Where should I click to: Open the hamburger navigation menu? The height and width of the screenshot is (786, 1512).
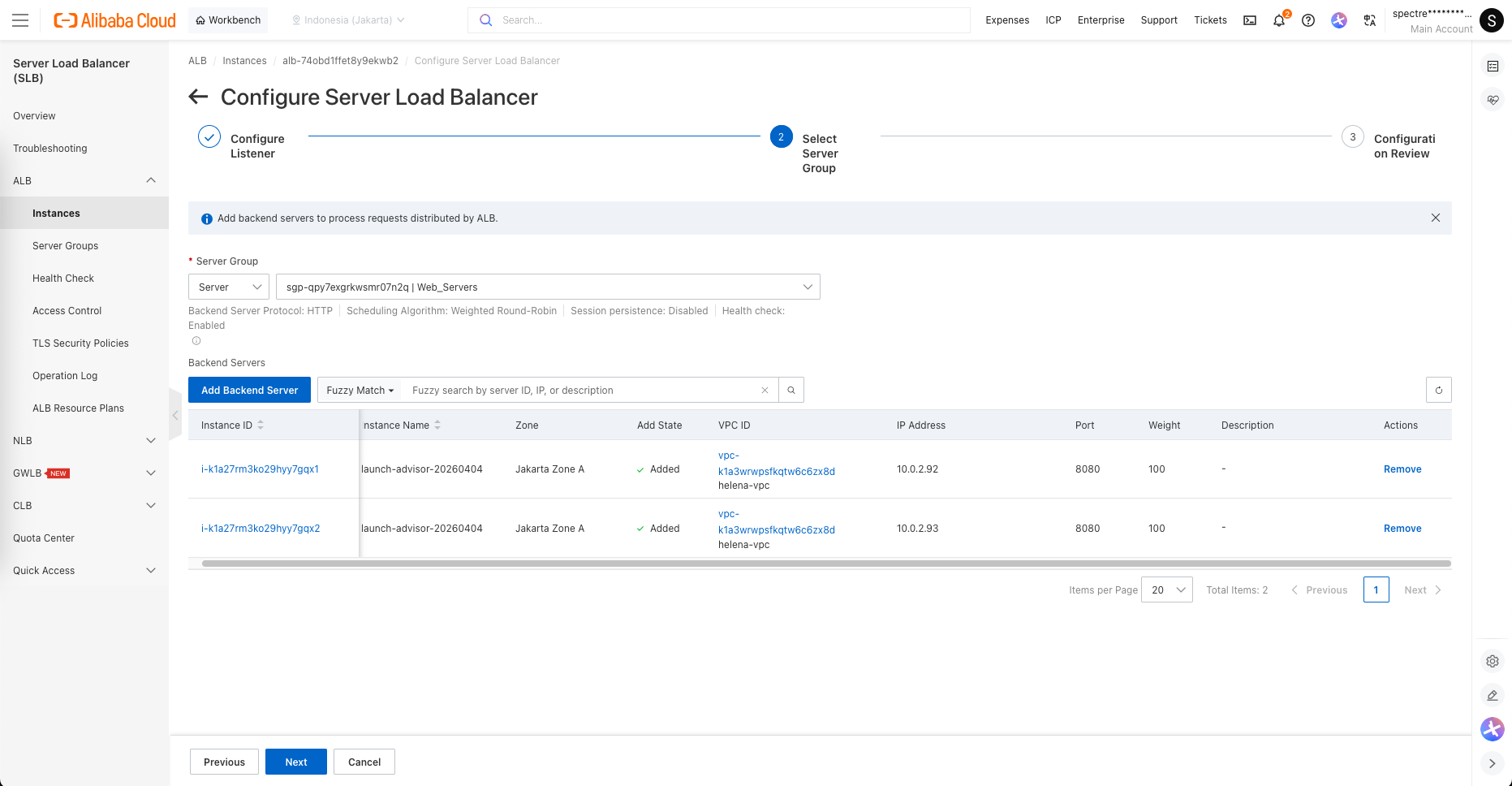click(x=20, y=20)
